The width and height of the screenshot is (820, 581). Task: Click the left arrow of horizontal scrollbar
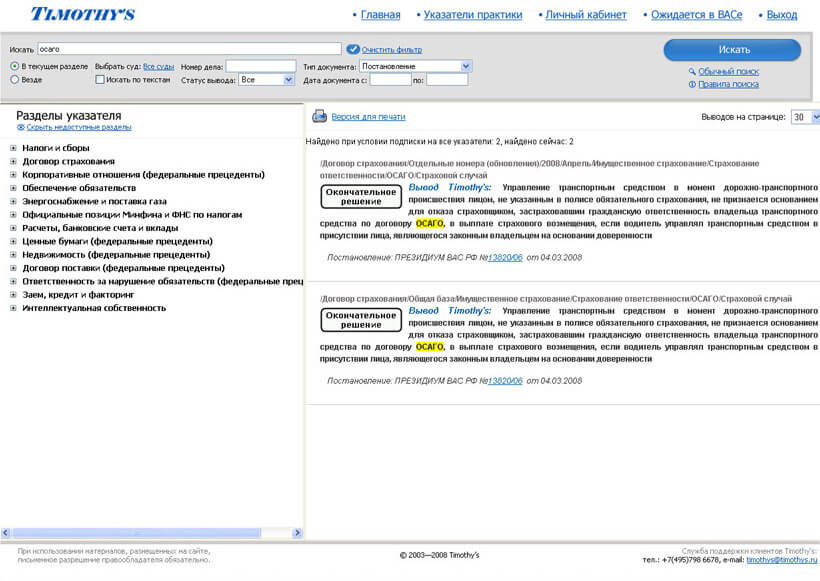[6, 533]
